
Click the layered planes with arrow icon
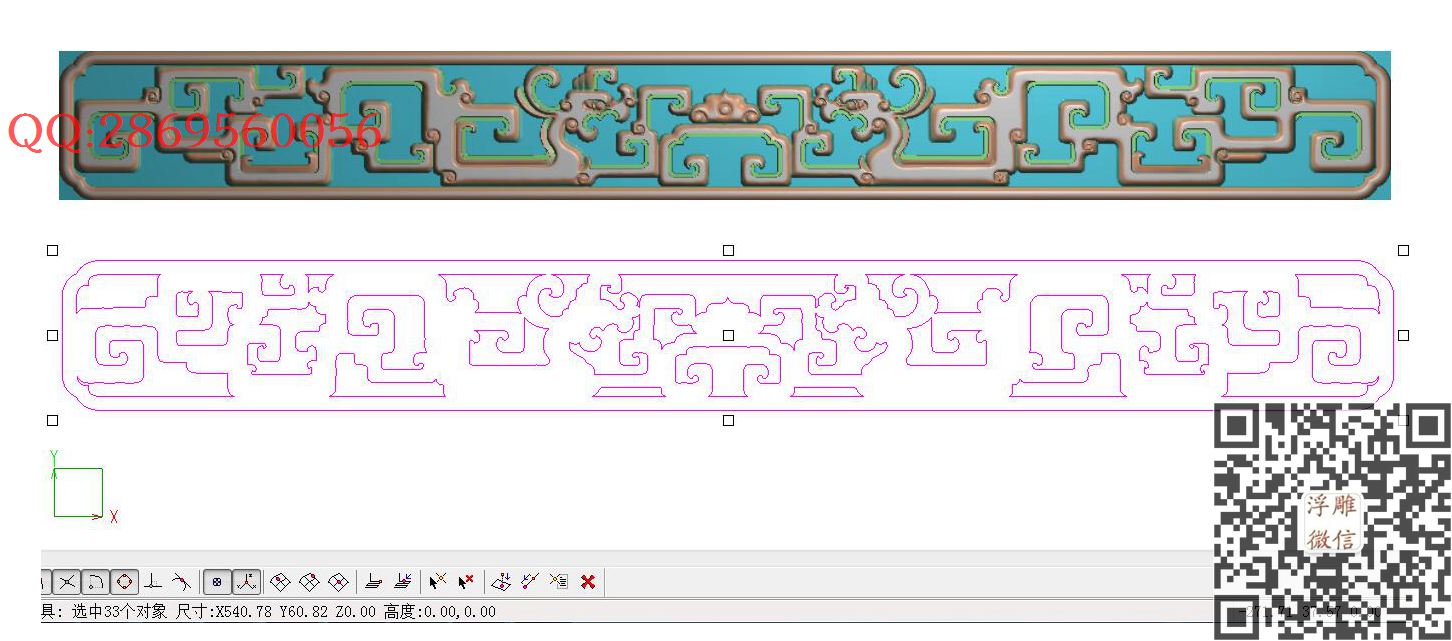(x=403, y=581)
